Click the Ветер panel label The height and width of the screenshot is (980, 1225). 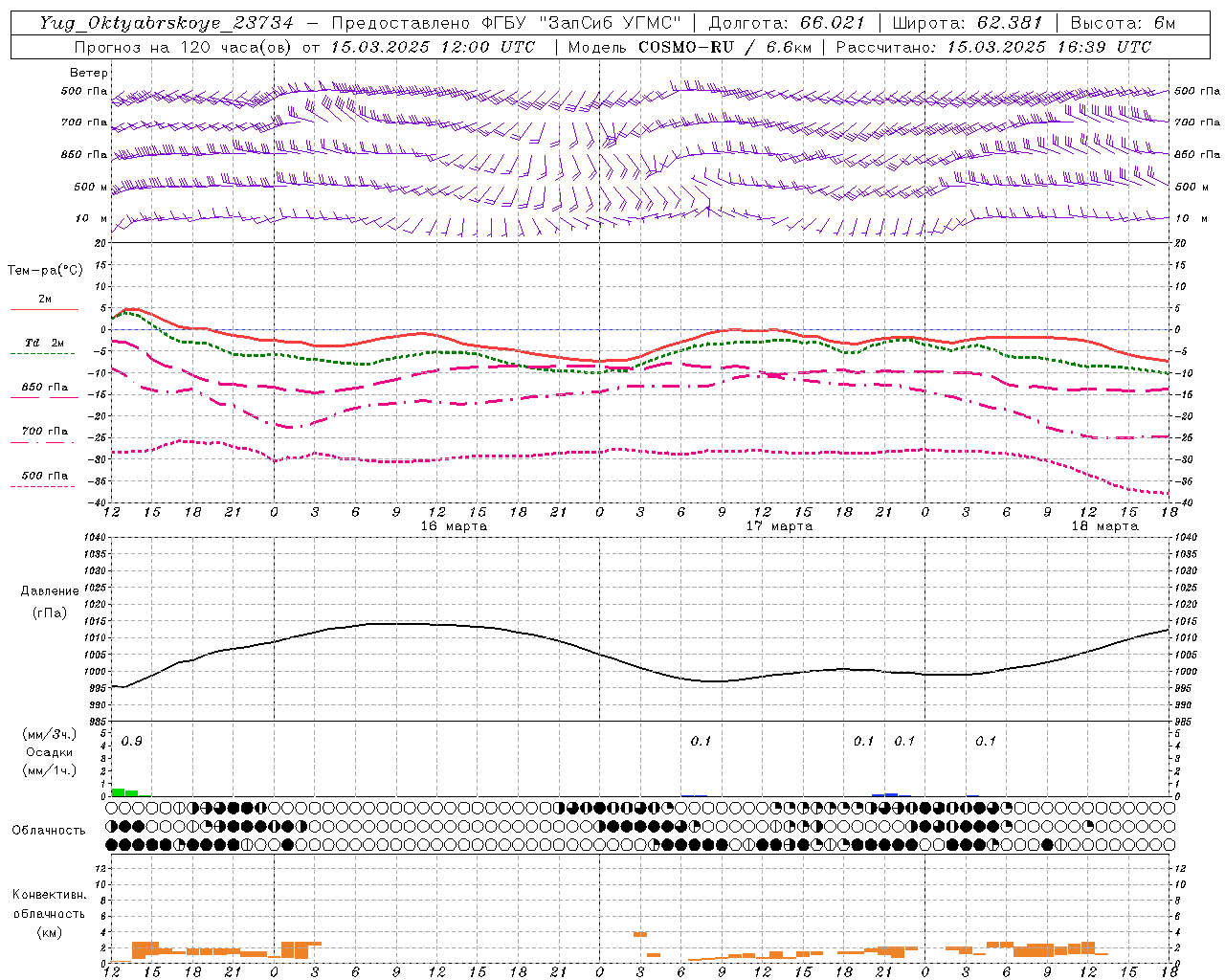coord(89,73)
